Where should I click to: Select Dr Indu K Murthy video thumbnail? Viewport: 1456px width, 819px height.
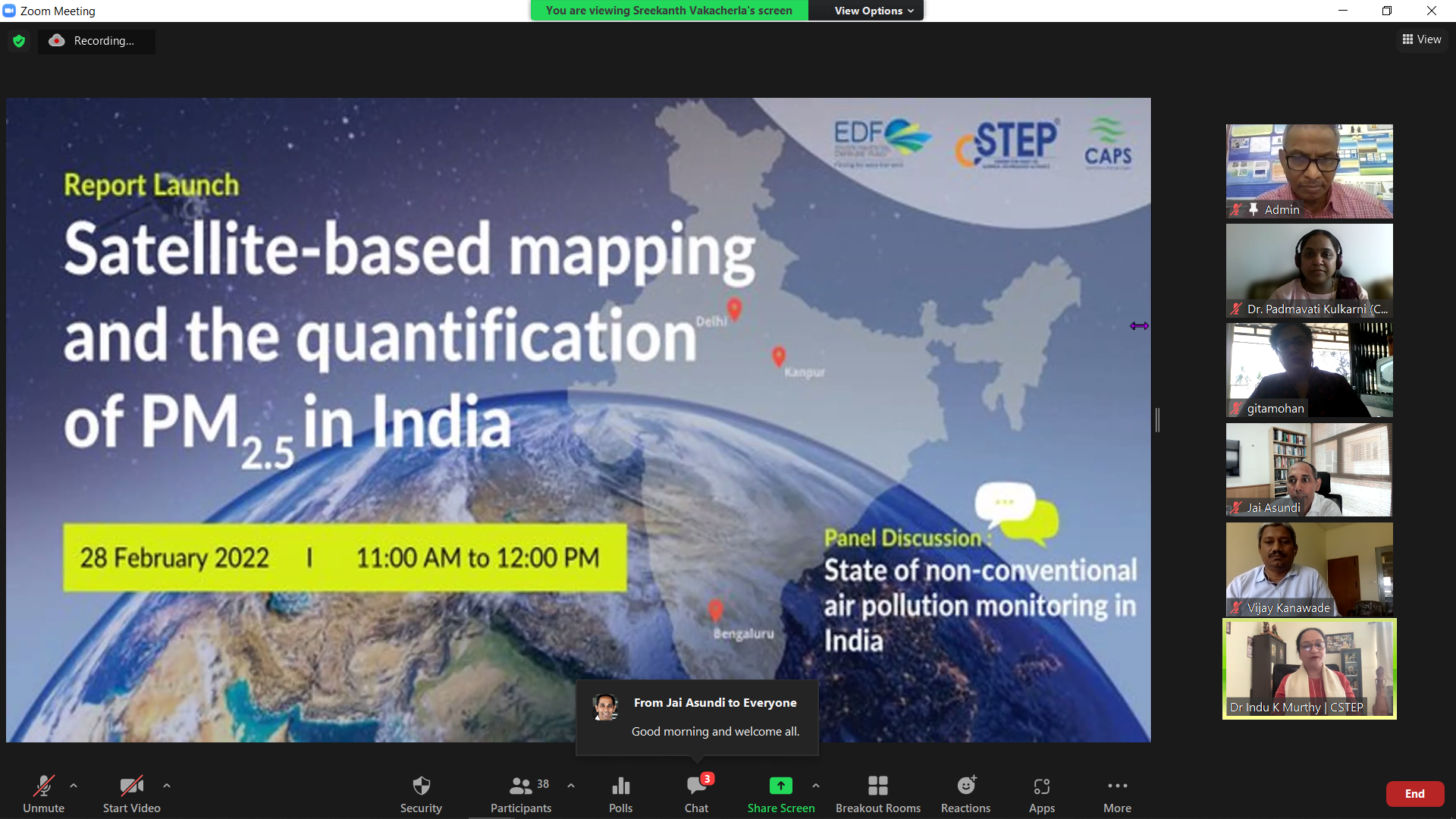pos(1309,669)
